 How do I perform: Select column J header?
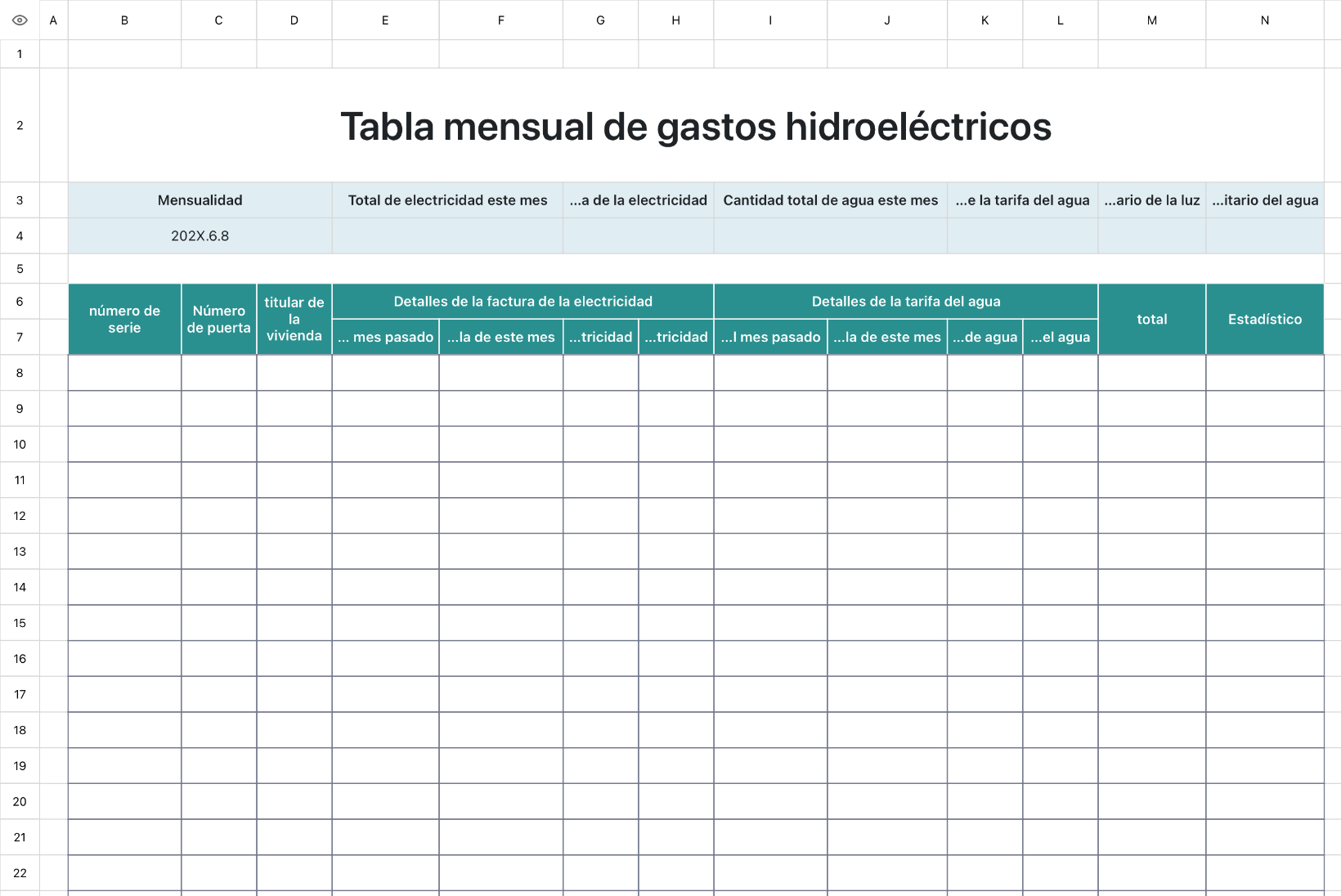[x=887, y=20]
